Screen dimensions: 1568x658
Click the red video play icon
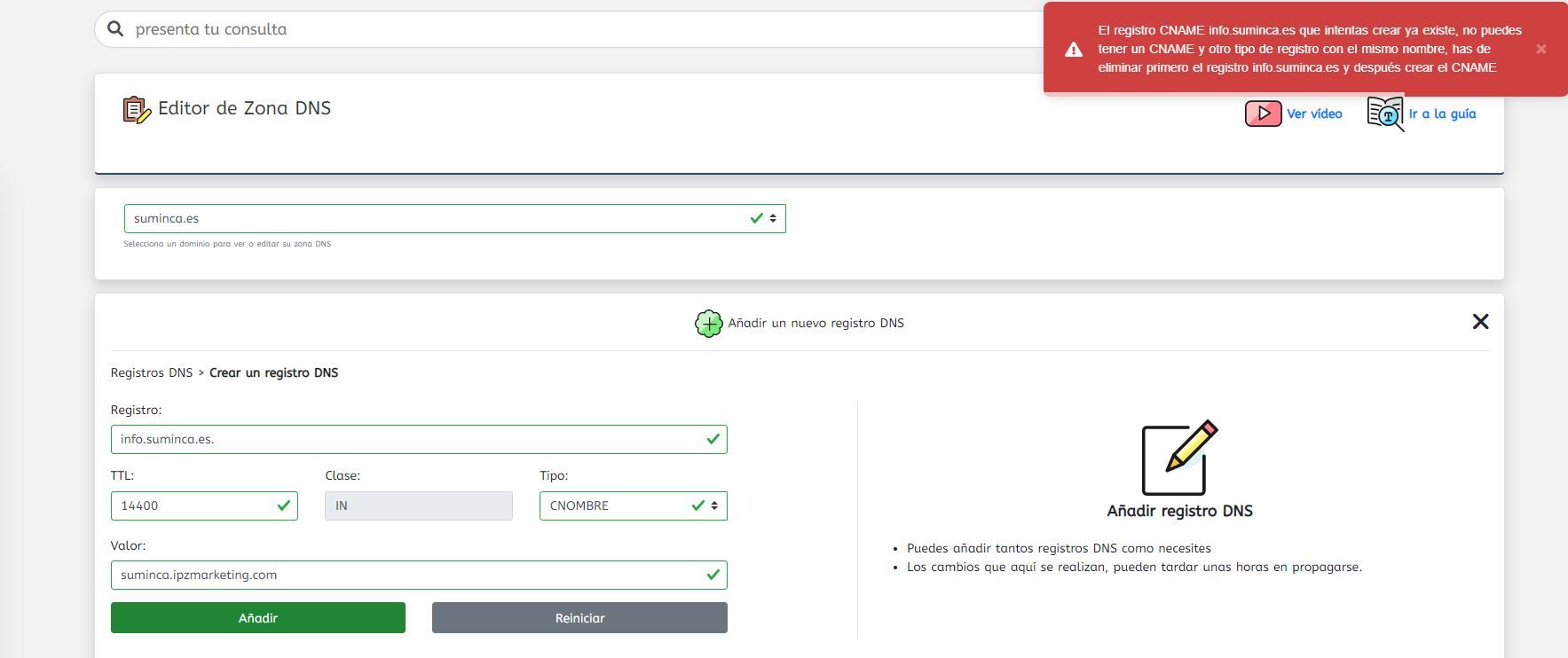(1263, 114)
